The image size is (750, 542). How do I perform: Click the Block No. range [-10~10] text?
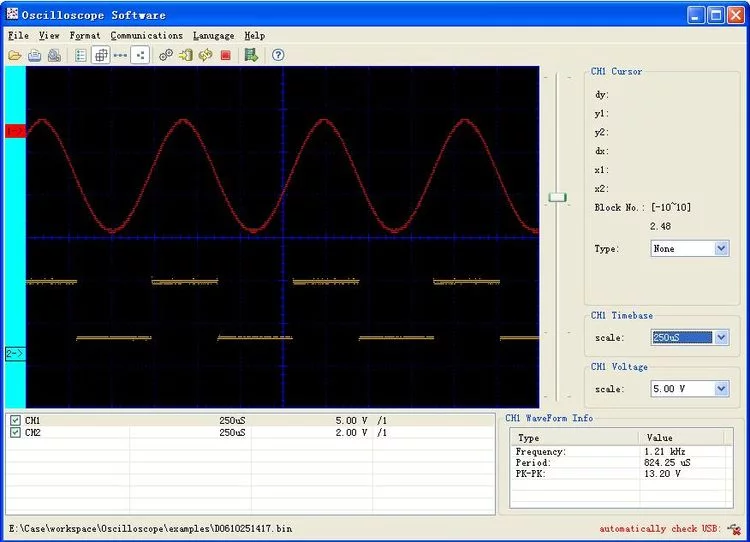click(x=671, y=207)
